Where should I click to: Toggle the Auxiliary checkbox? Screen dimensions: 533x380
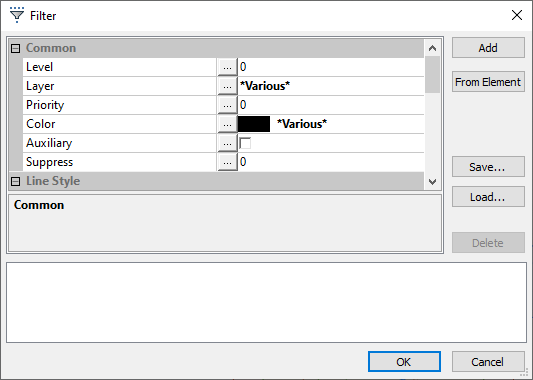245,143
